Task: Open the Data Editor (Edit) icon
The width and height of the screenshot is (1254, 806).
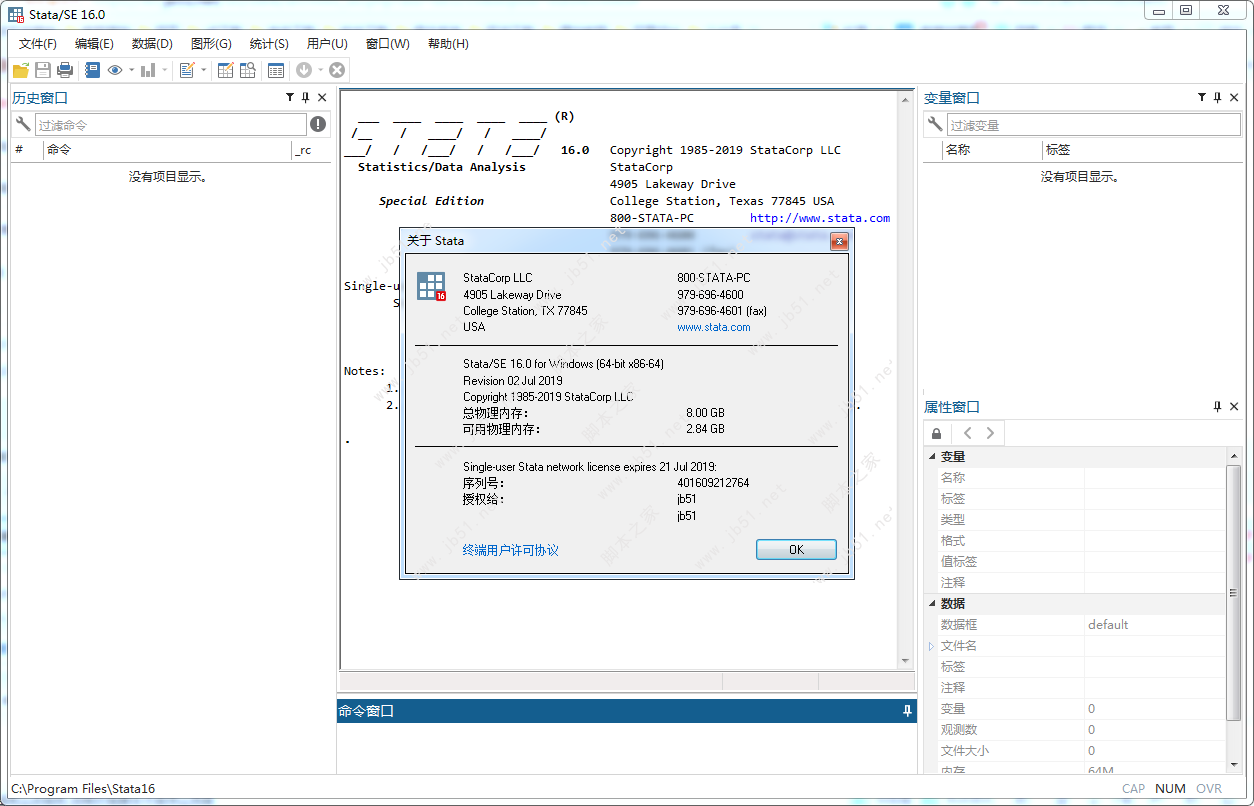Action: coord(226,70)
